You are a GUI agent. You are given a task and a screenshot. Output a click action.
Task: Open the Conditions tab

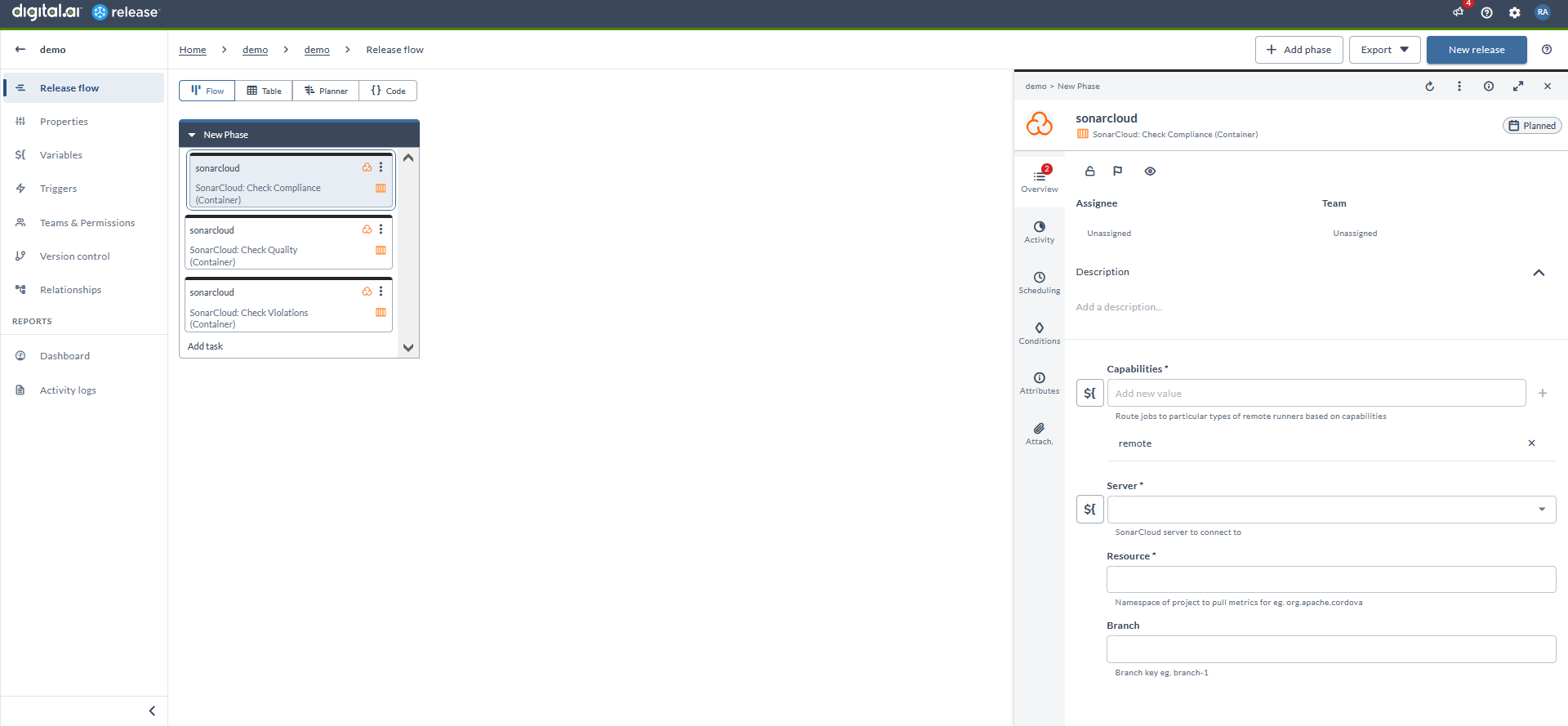pyautogui.click(x=1040, y=333)
